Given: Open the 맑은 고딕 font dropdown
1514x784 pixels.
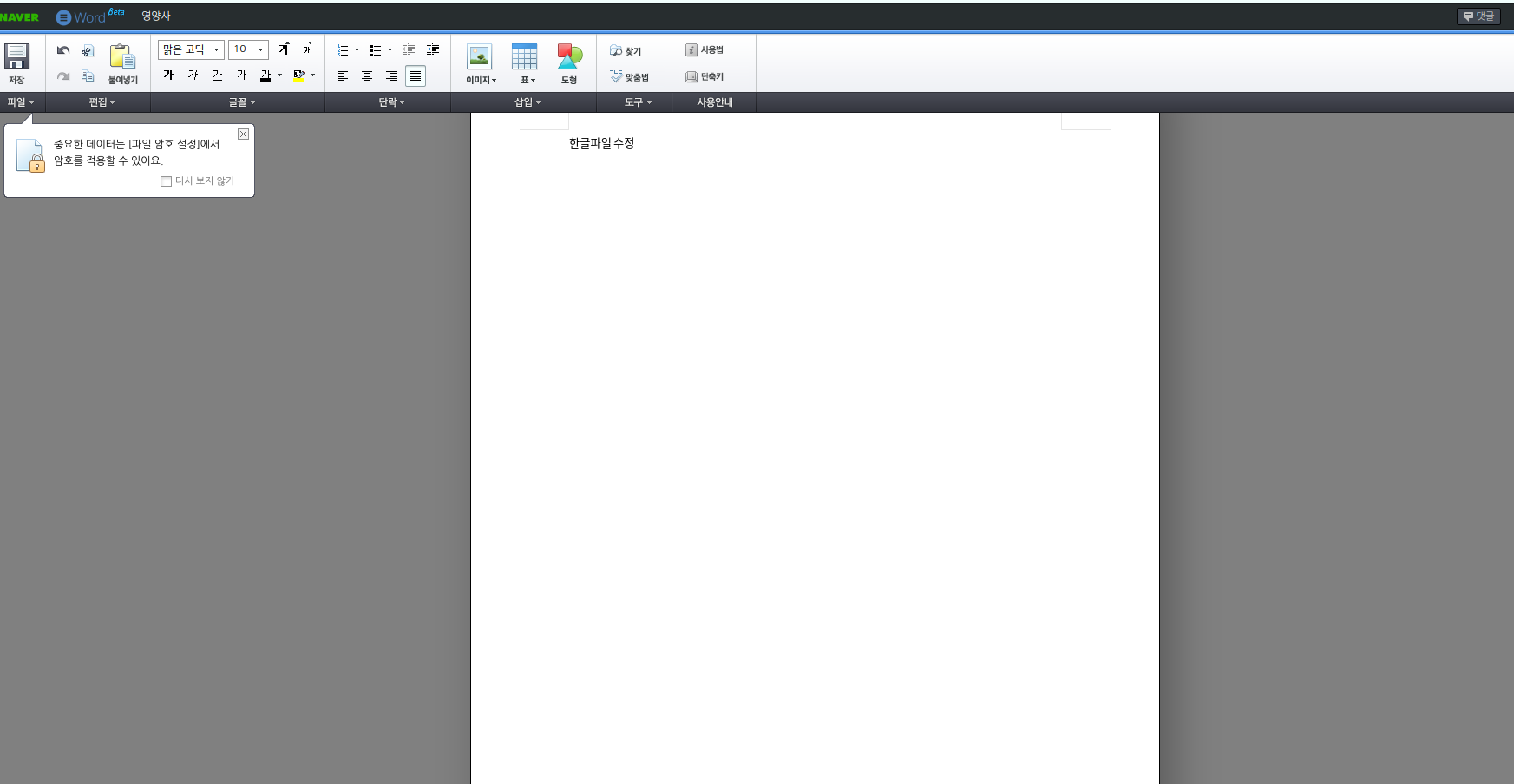Looking at the screenshot, I should [x=191, y=49].
